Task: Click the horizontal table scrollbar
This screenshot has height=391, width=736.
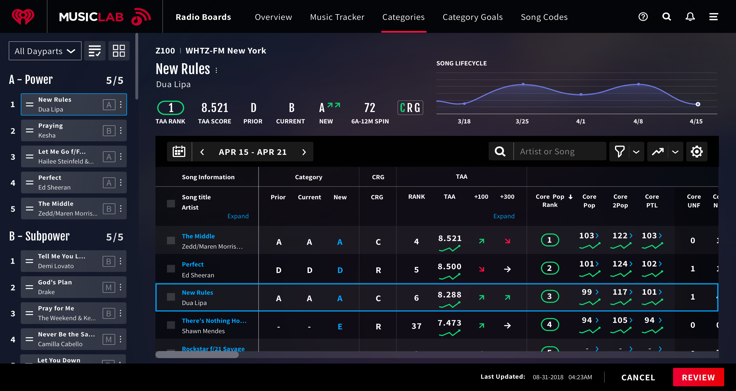Action: (197, 354)
